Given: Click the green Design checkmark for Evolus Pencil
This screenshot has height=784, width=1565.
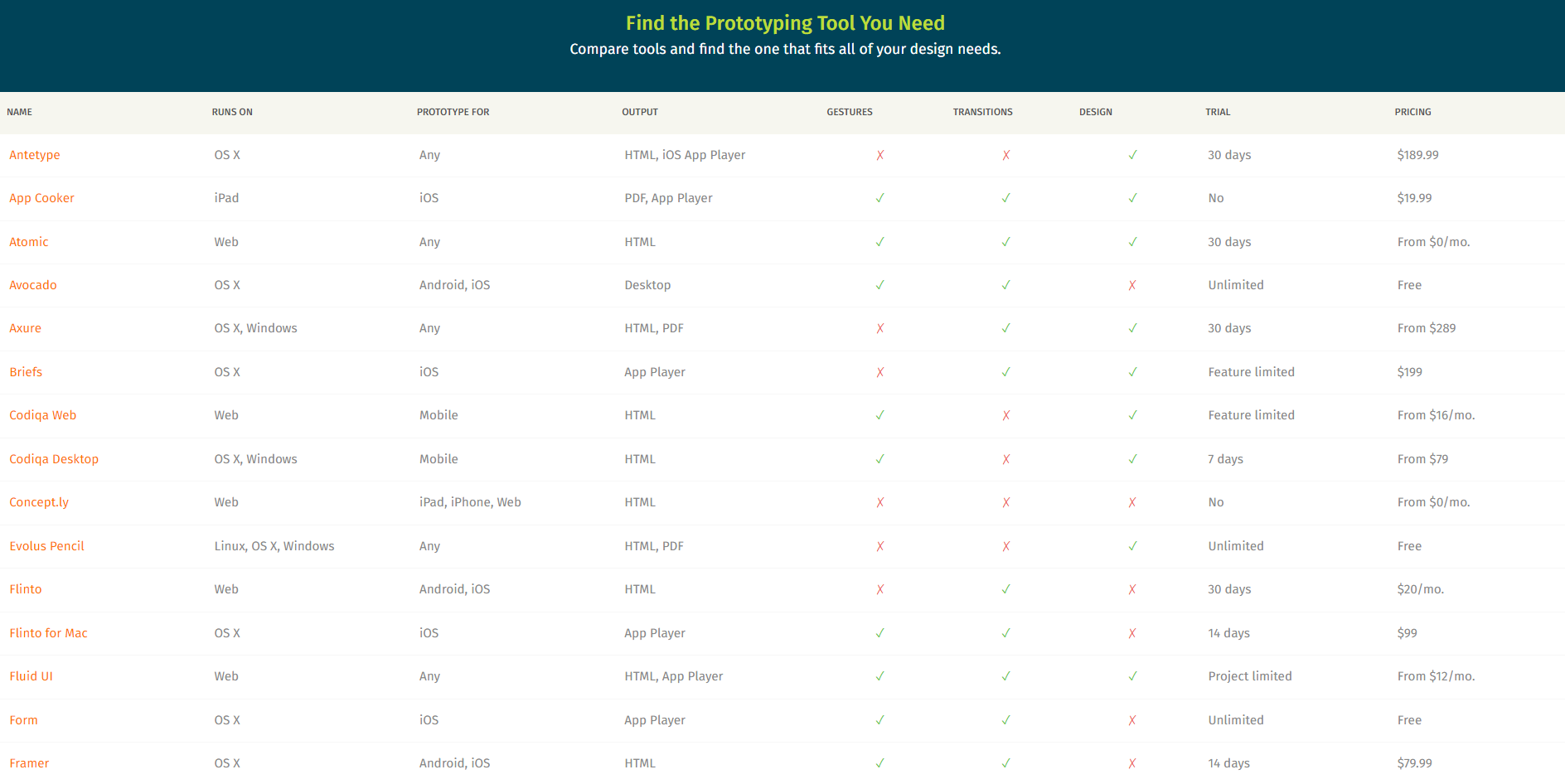Looking at the screenshot, I should pyautogui.click(x=1132, y=546).
